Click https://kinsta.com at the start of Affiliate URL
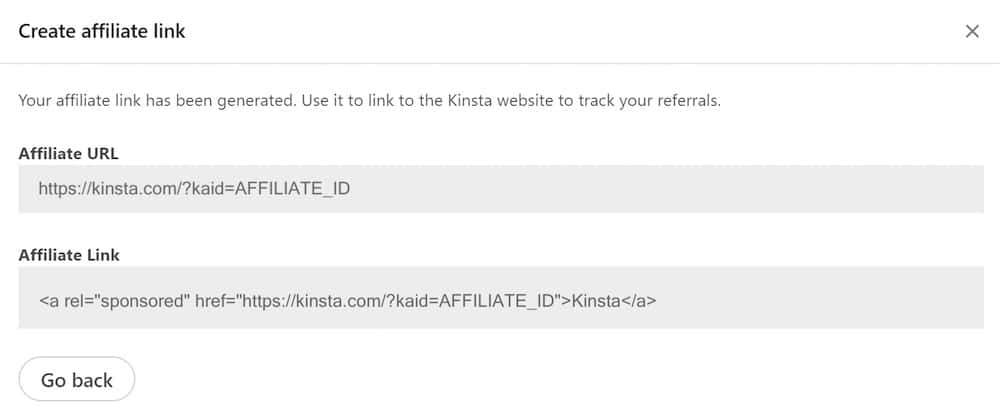 [x=100, y=189]
